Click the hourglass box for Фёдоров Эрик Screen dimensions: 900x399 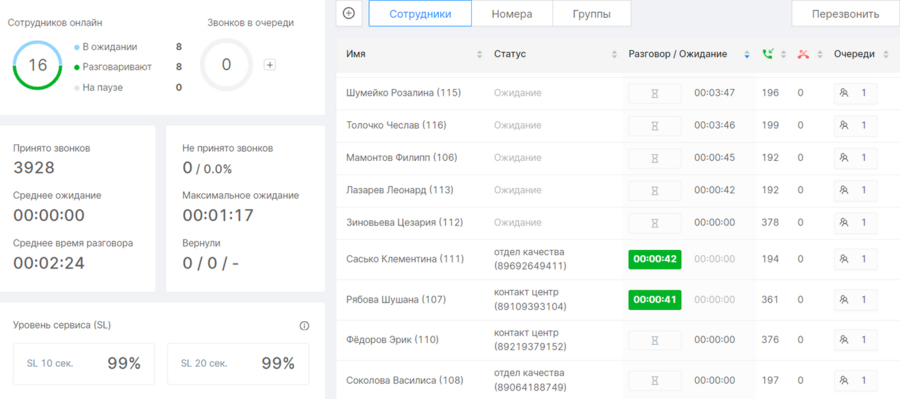(655, 340)
